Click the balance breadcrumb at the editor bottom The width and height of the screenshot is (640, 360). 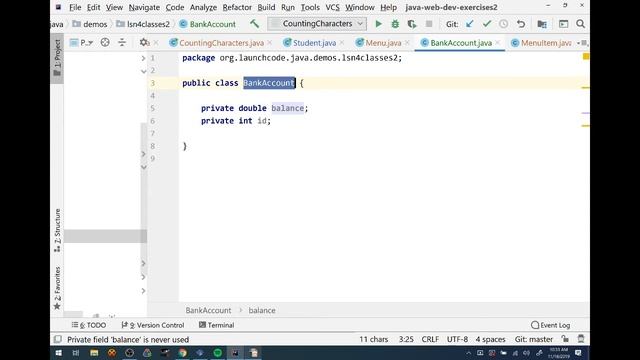click(262, 310)
